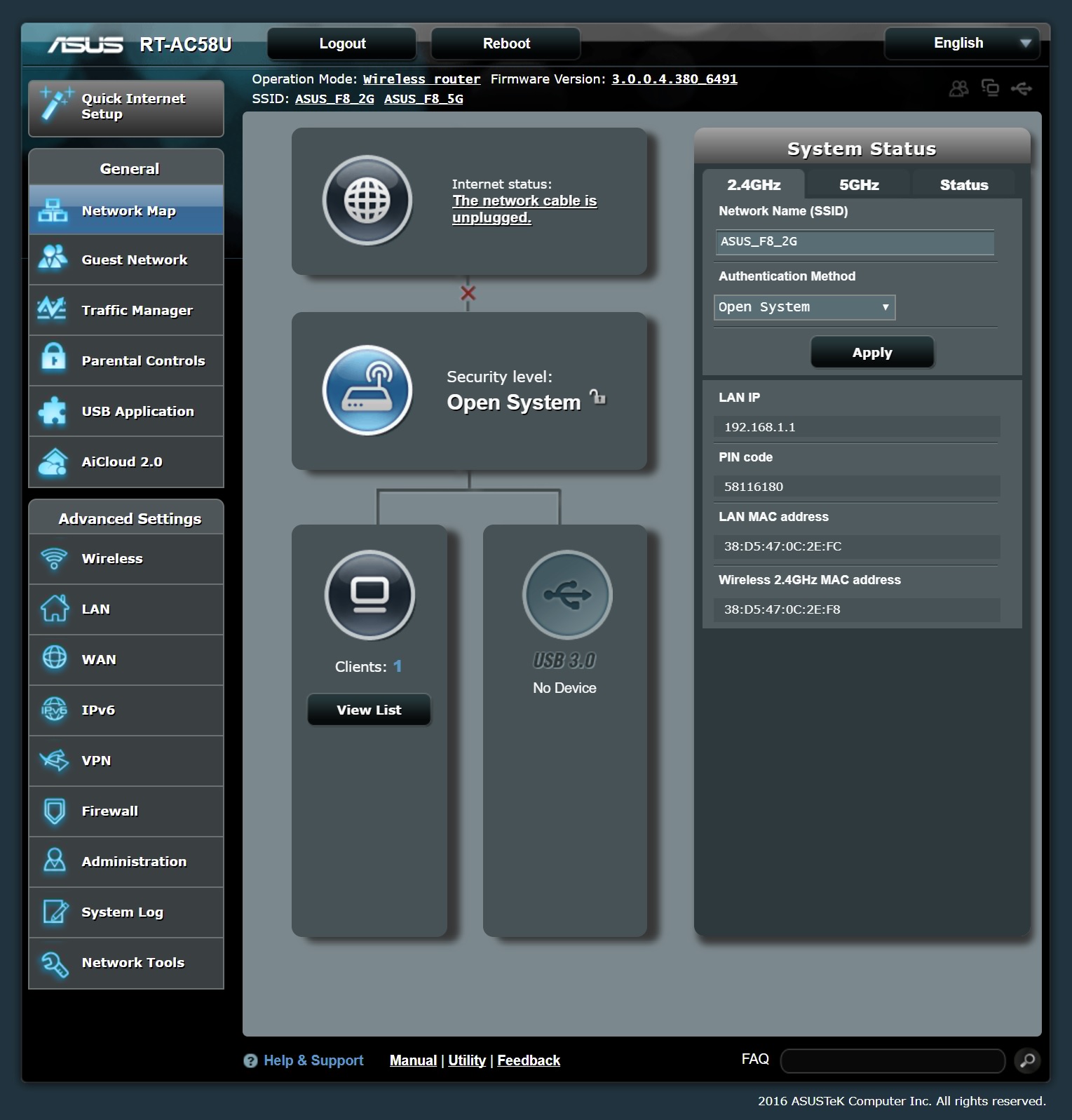Click the clients count number 1
The width and height of the screenshot is (1072, 1120).
(398, 666)
